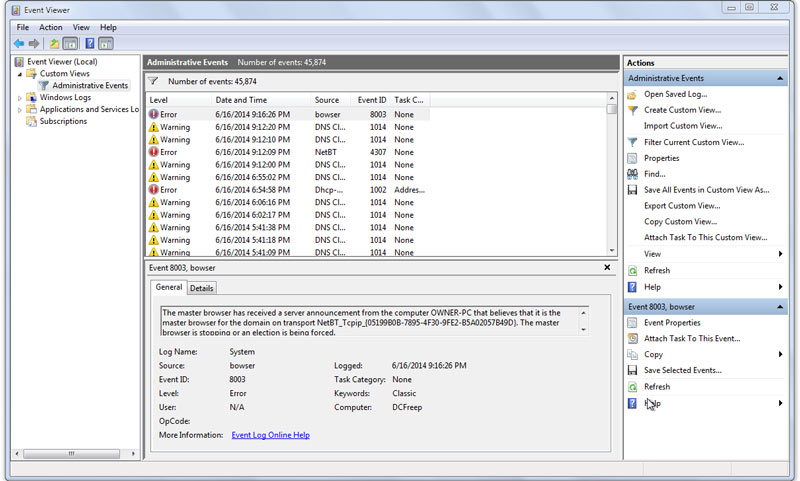800x481 pixels.
Task: Click the Up One Level folder icon
Action: [55, 44]
